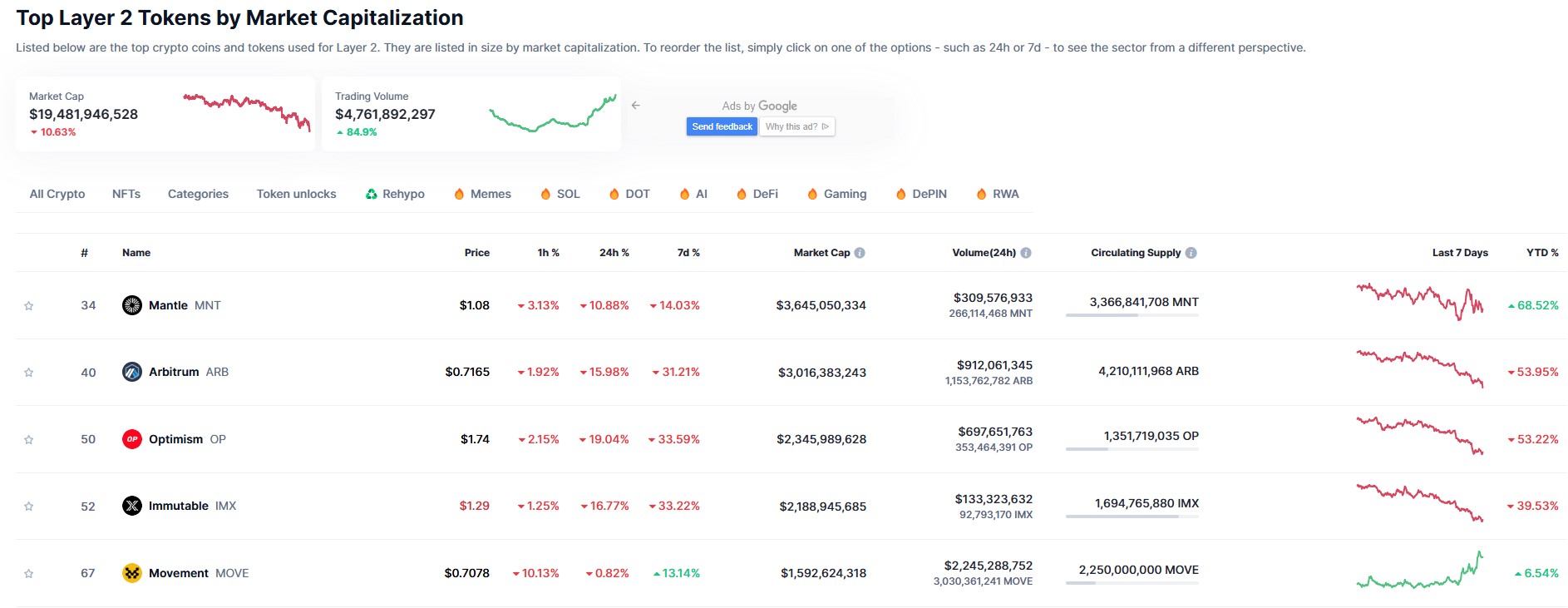Star Arbitrum to add to watchlist
The width and height of the screenshot is (1568, 608).
[29, 373]
